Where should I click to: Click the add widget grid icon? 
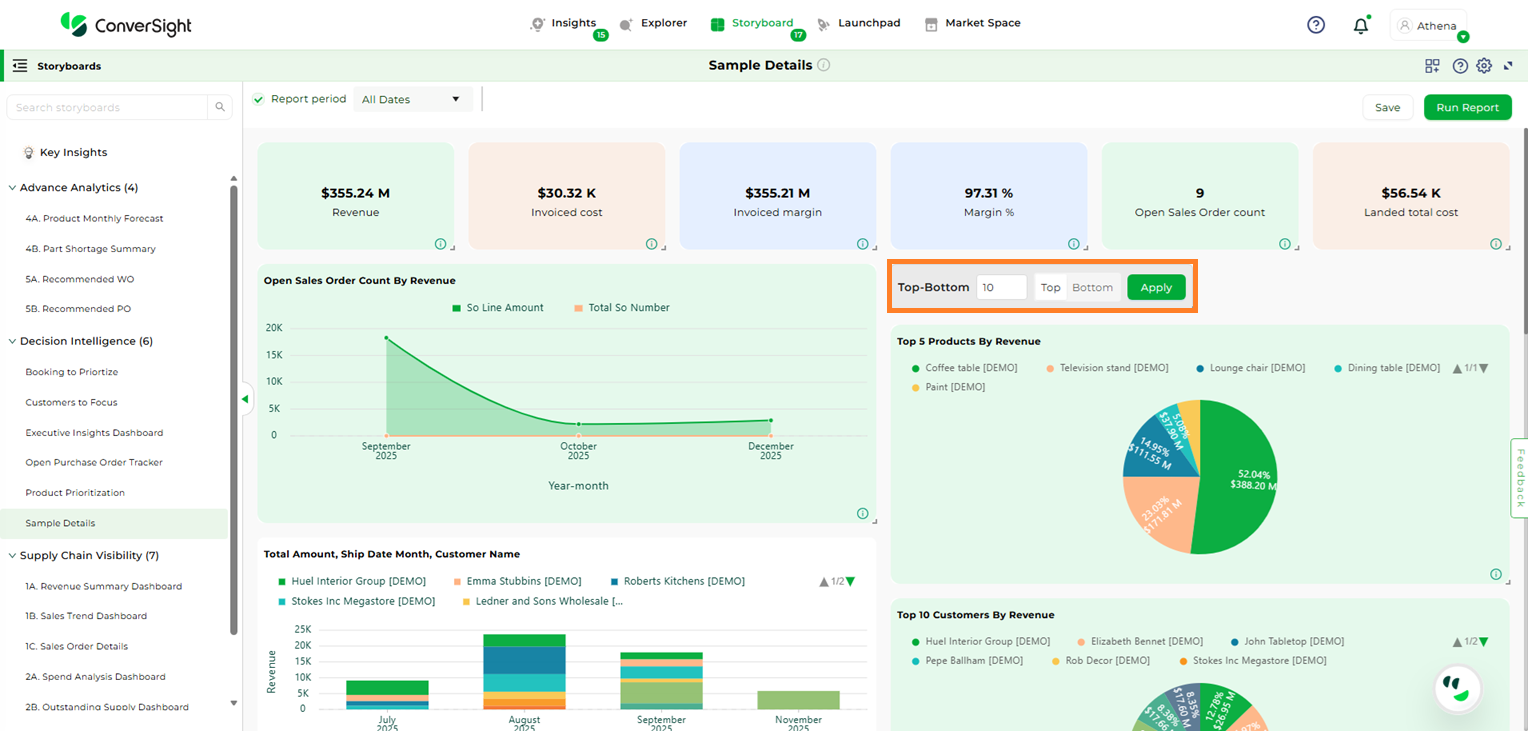[x=1432, y=66]
